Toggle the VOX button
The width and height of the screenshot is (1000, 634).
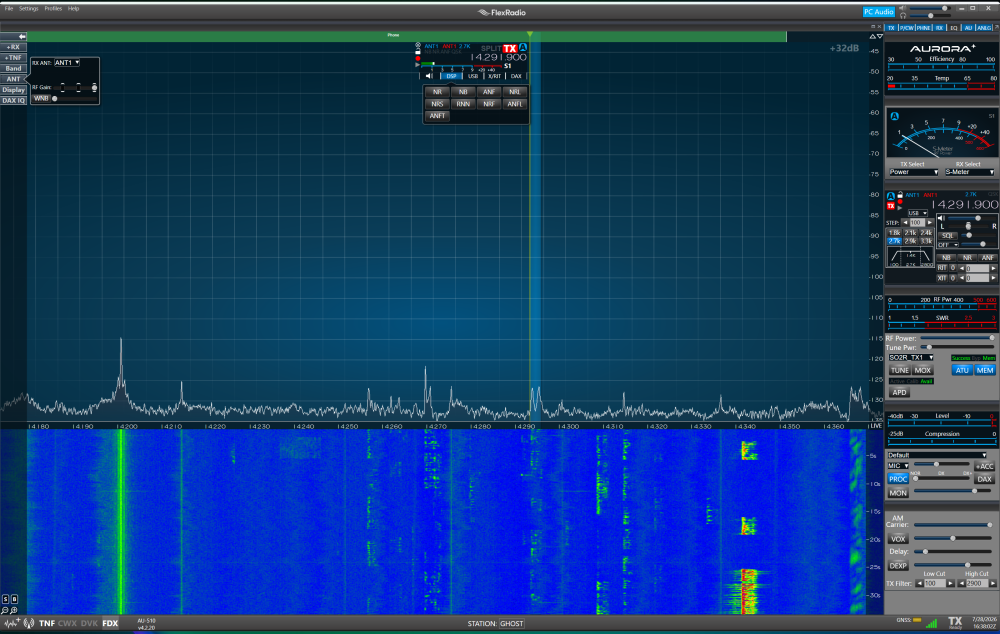[898, 539]
